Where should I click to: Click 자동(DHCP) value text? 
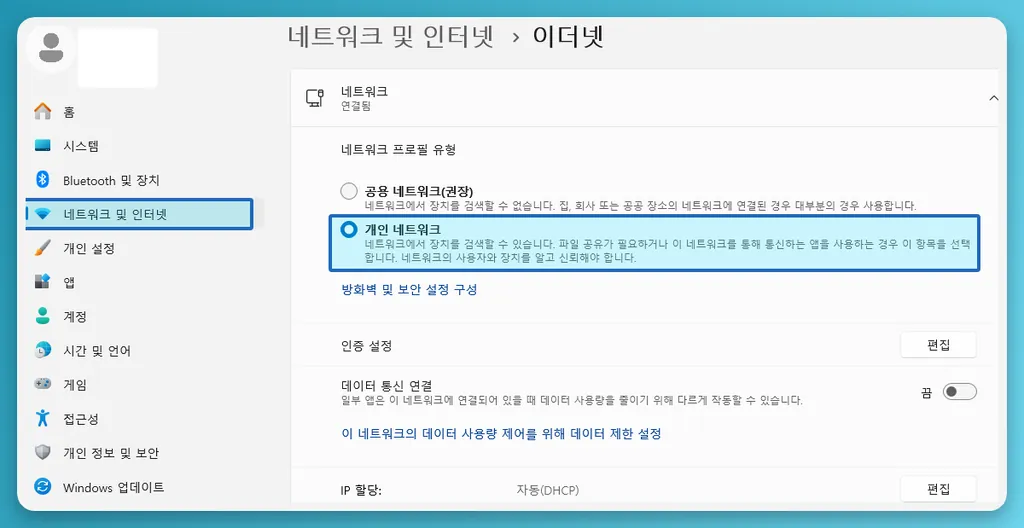point(547,489)
